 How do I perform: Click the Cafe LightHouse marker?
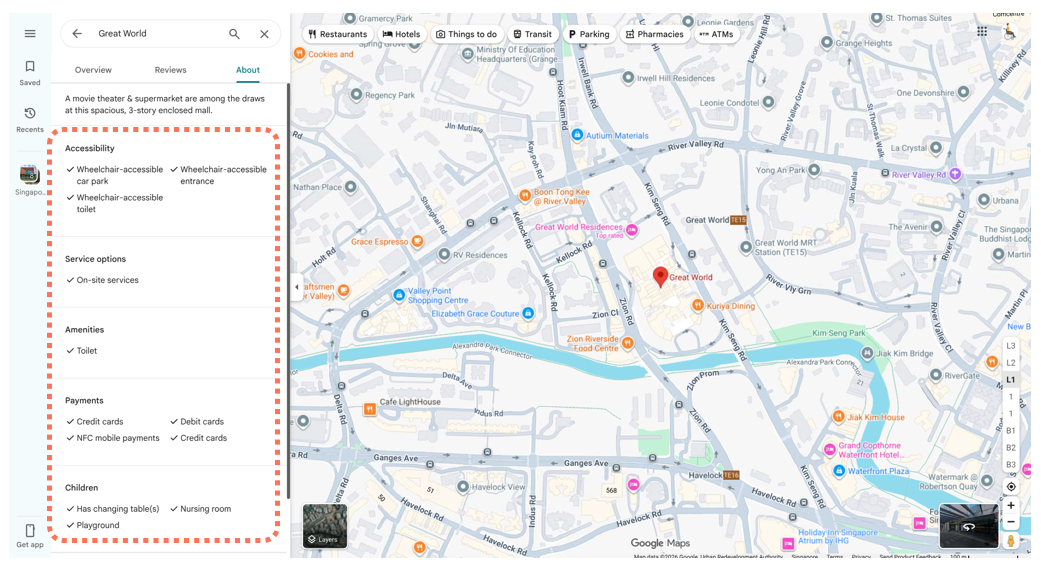[x=370, y=409]
